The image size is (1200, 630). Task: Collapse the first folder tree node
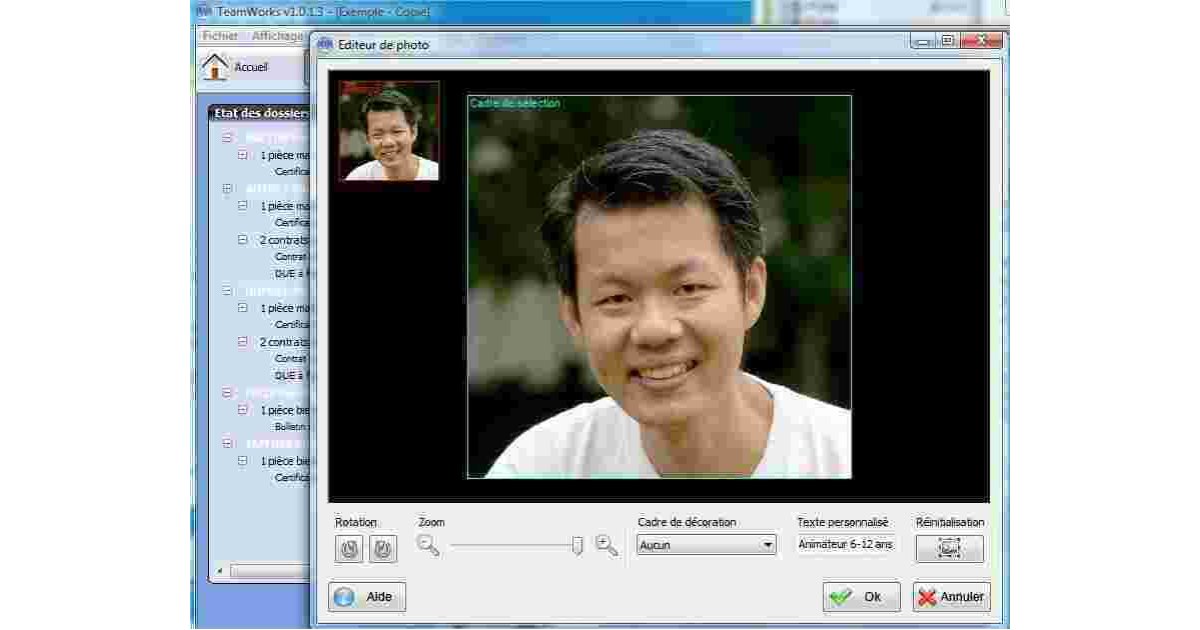tap(227, 137)
